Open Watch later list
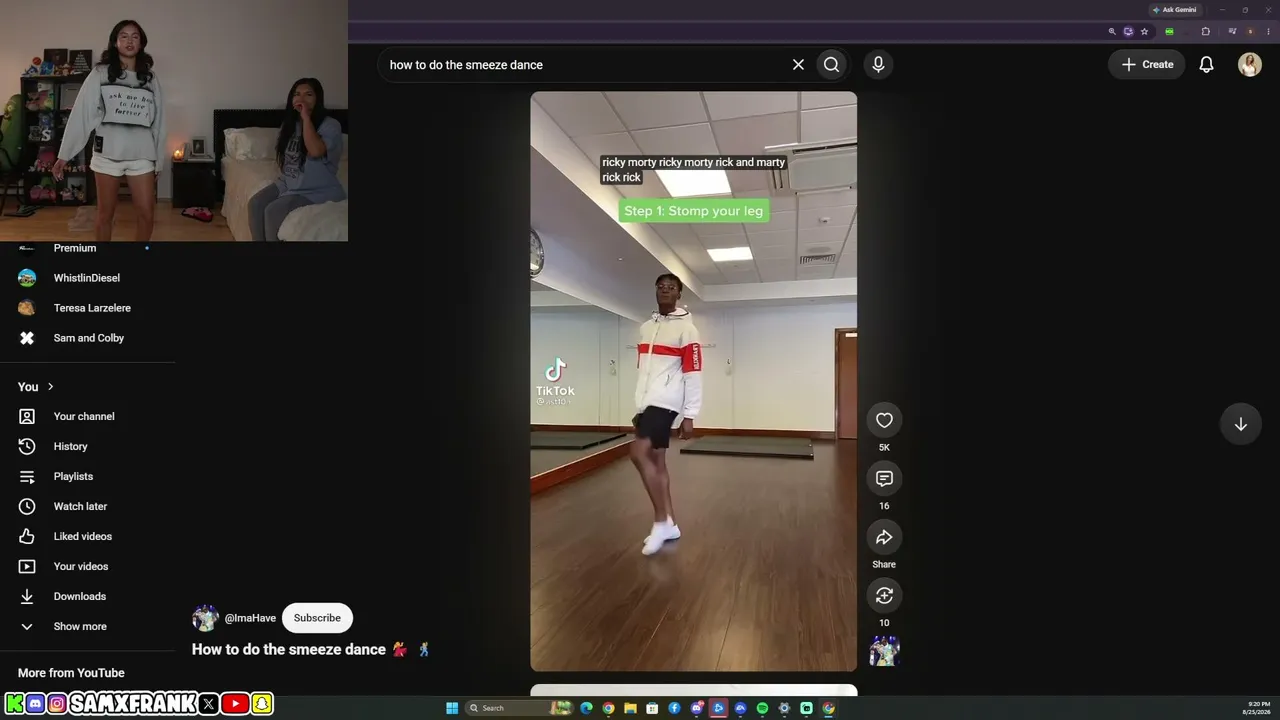This screenshot has width=1280, height=720. tap(80, 507)
